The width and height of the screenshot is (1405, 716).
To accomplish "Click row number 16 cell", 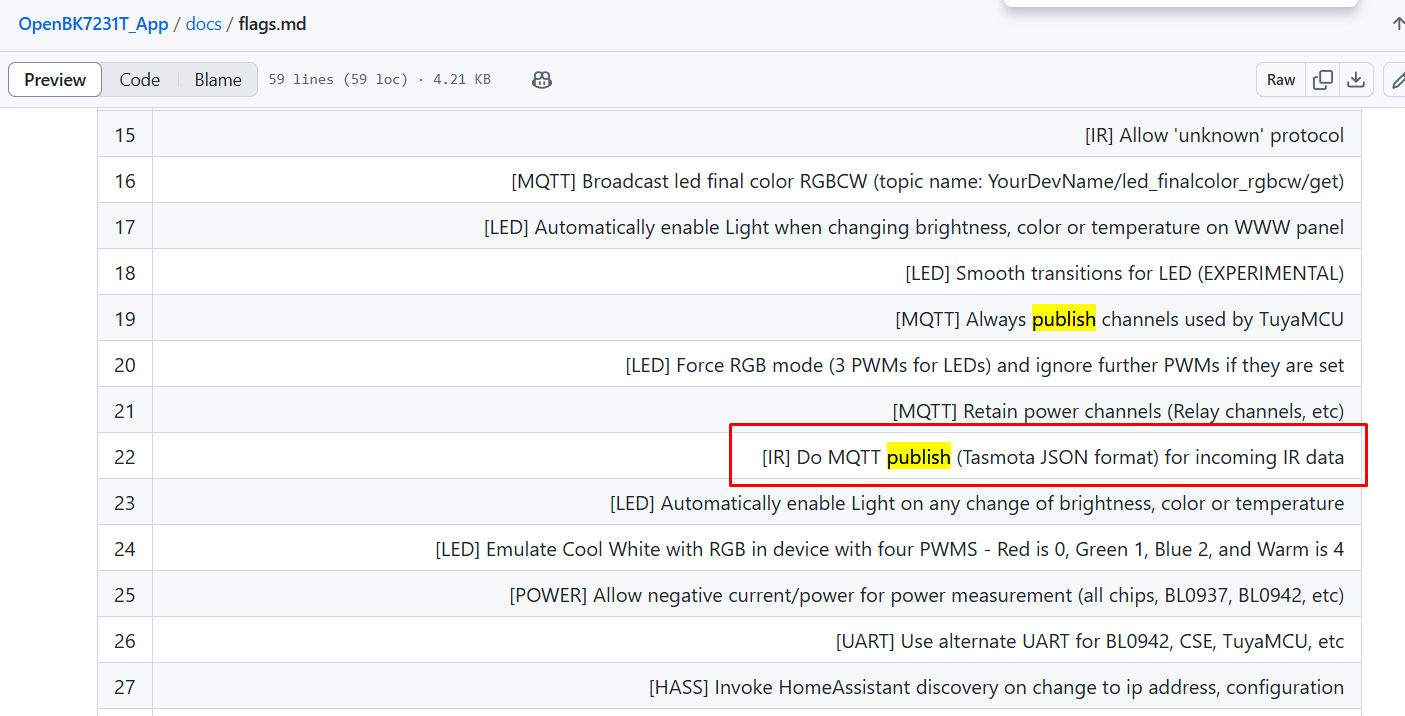I will coord(125,181).
